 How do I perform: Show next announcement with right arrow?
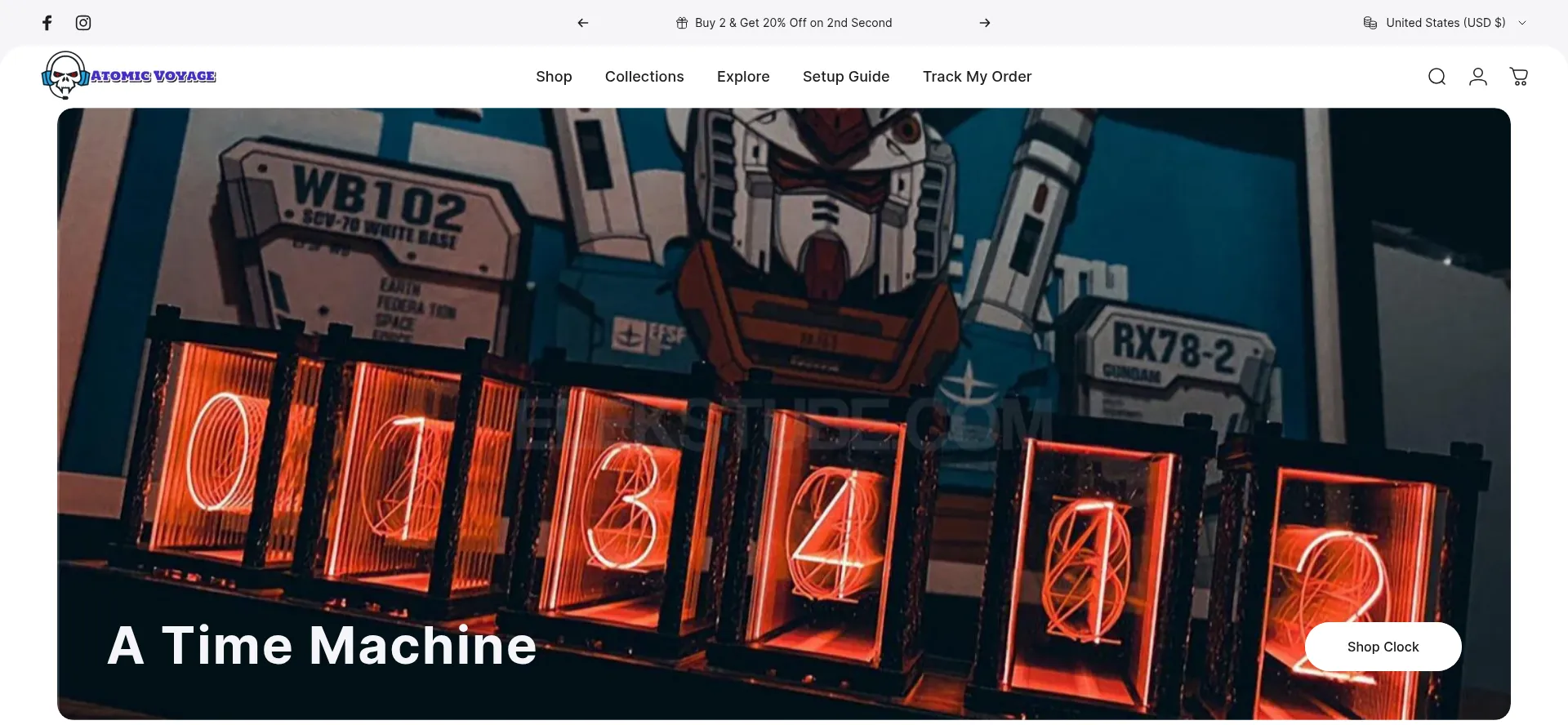[985, 23]
